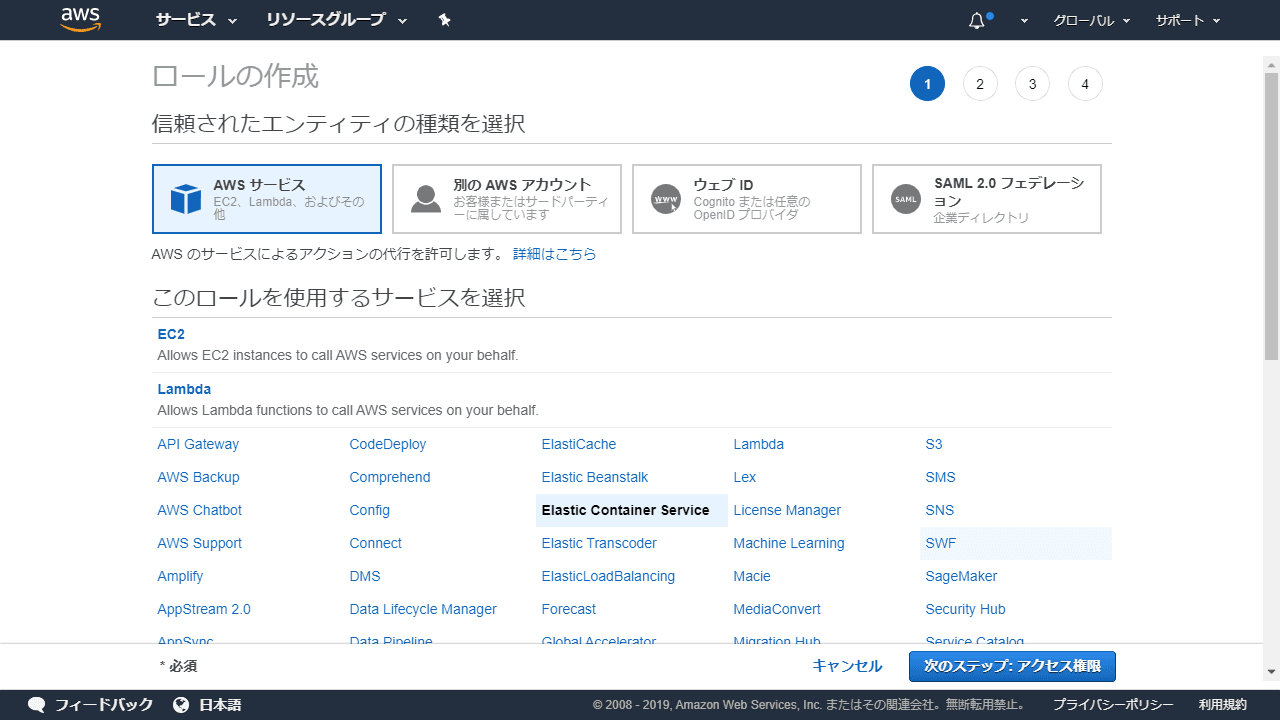Select Machine Learning service
The image size is (1280, 720).
[789, 543]
